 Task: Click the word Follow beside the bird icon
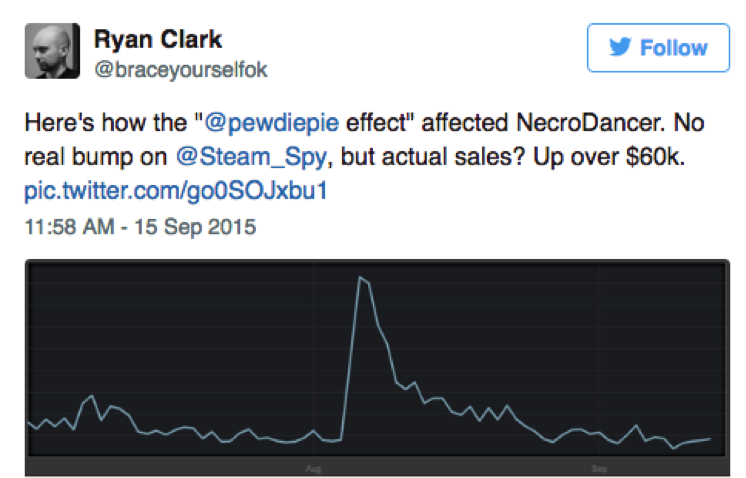click(x=674, y=48)
